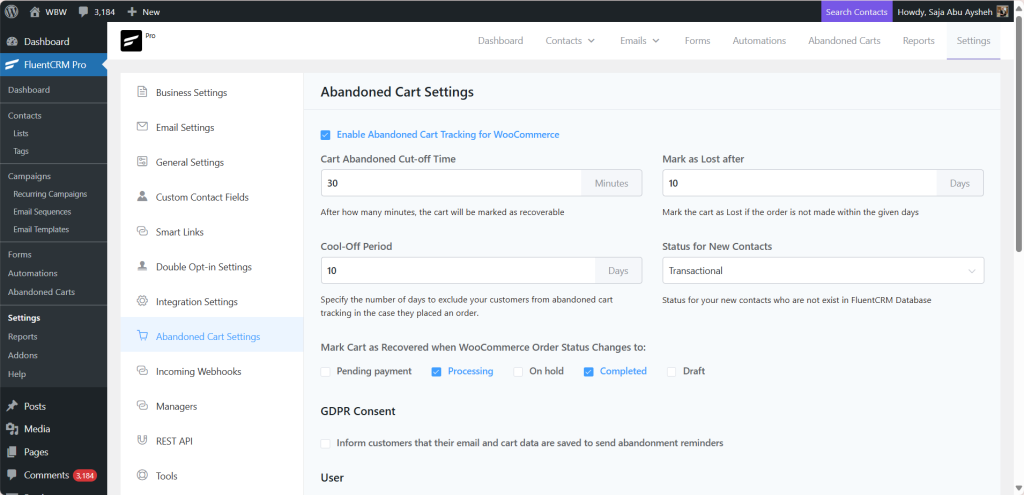
Task: Open the comments bubble in admin bar
Action: (x=83, y=12)
